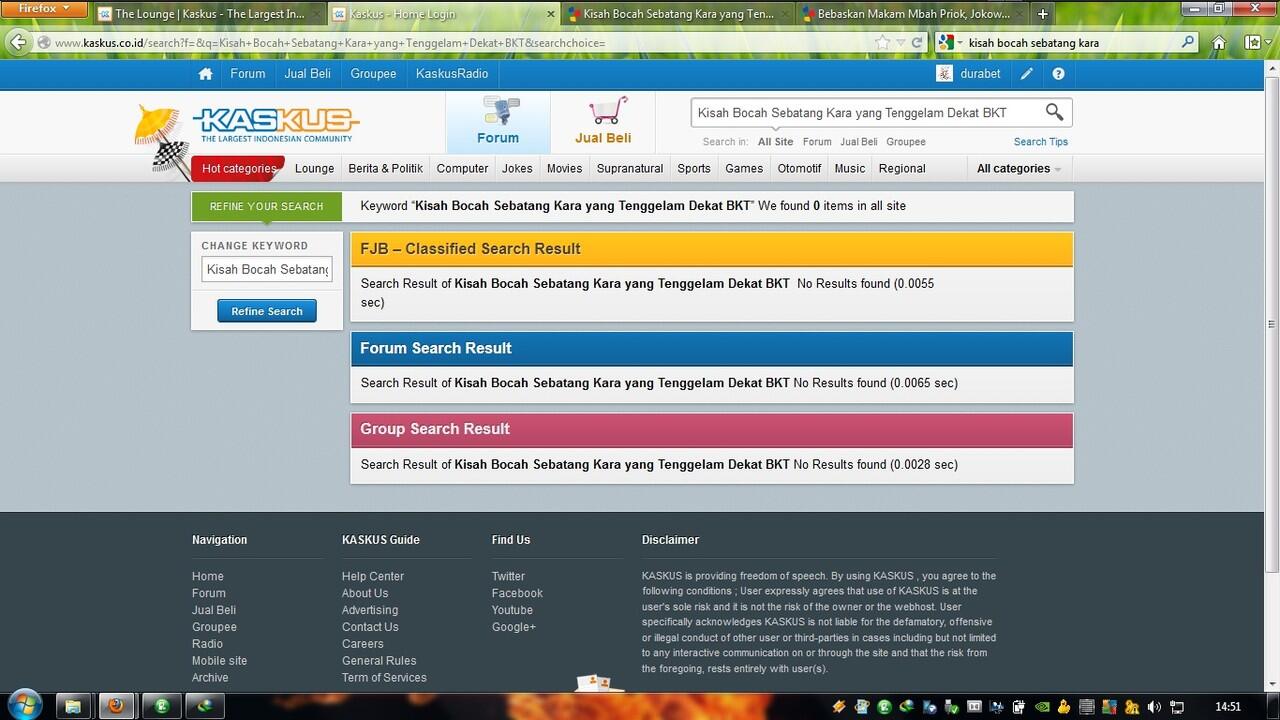1280x720 pixels.
Task: Select the Computer category
Action: pyautogui.click(x=462, y=168)
